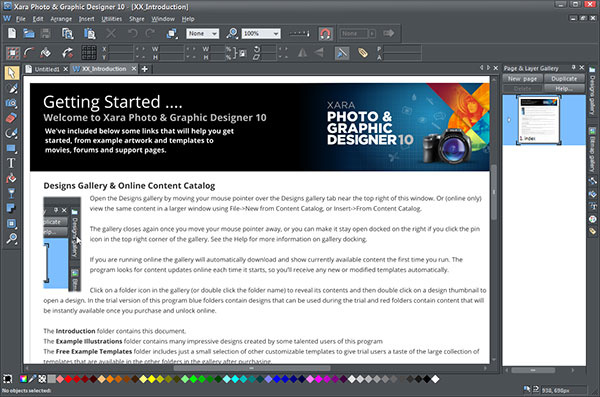Open the Arrange menu
This screenshot has width=600, height=397.
[61, 19]
